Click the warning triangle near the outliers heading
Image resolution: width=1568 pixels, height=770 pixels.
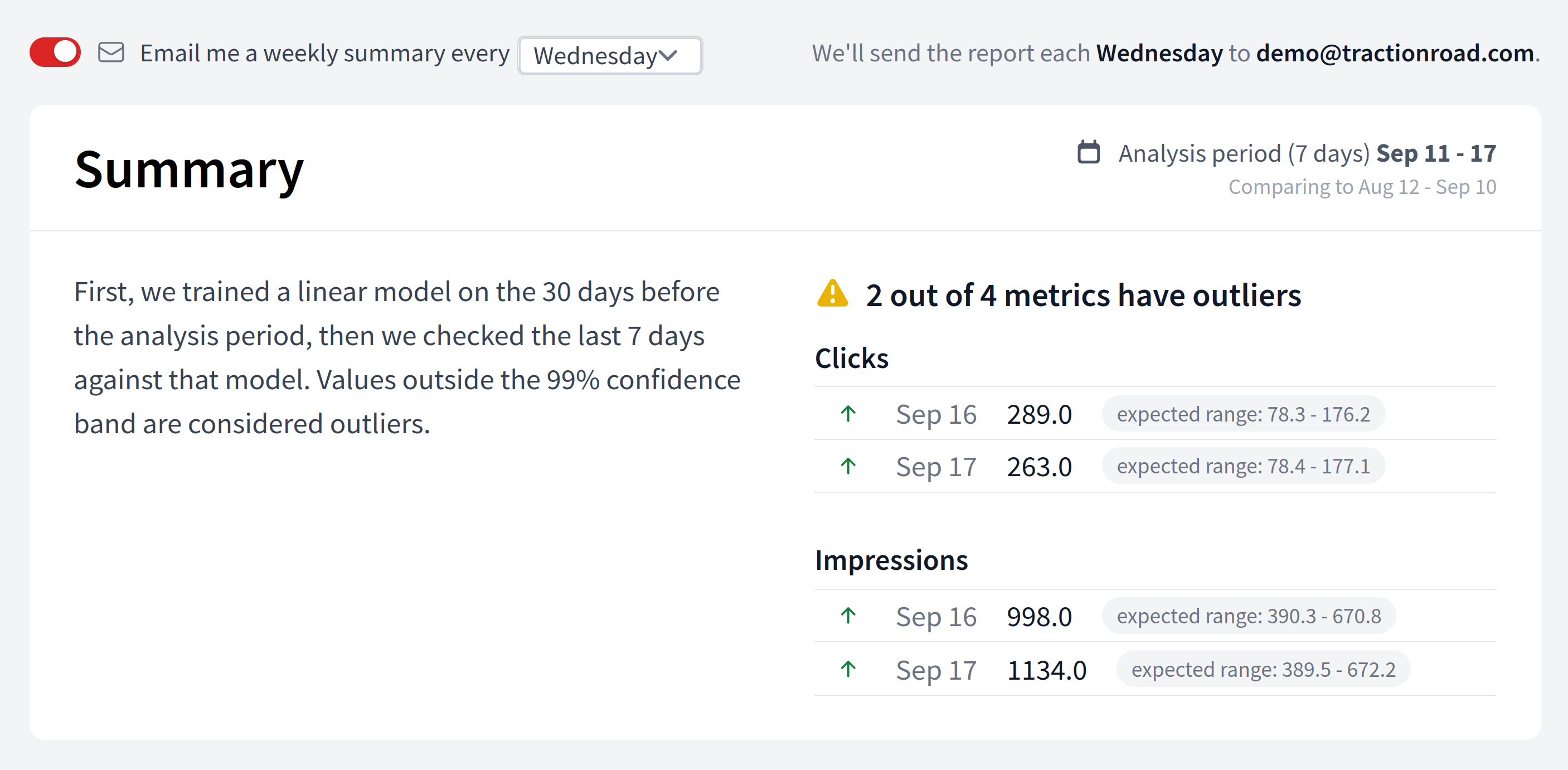[833, 294]
